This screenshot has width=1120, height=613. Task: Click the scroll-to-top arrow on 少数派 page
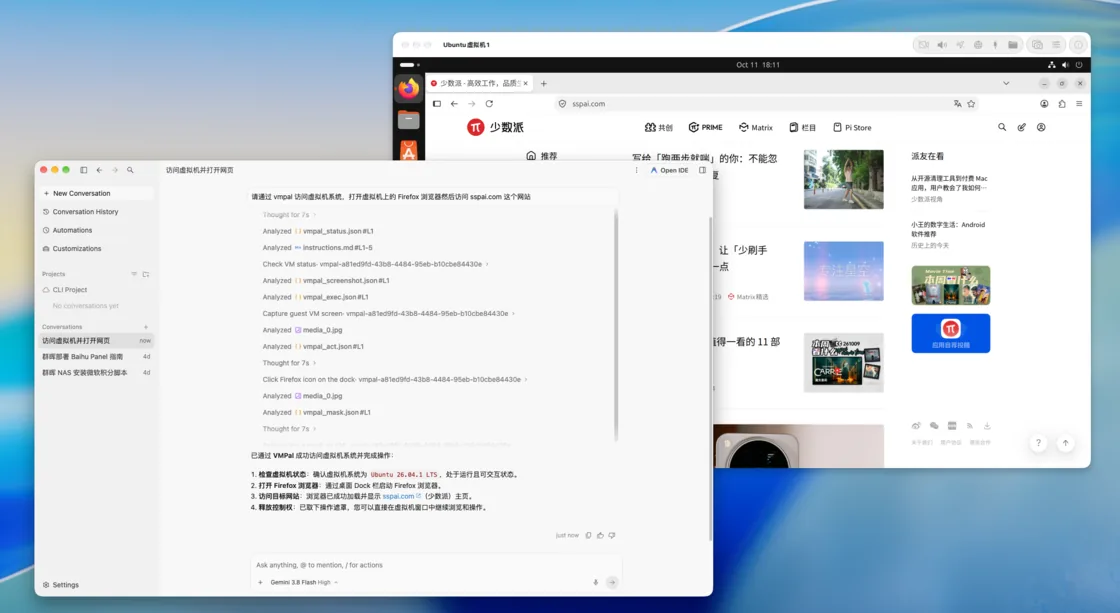tap(1065, 443)
